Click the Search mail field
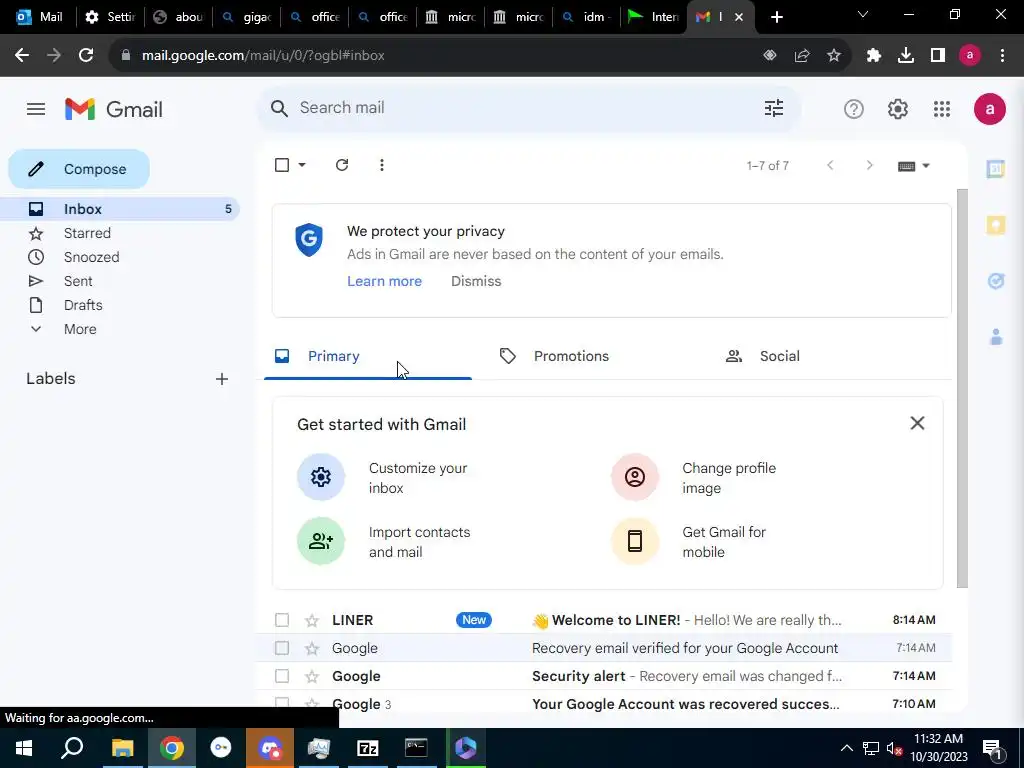 (x=528, y=108)
